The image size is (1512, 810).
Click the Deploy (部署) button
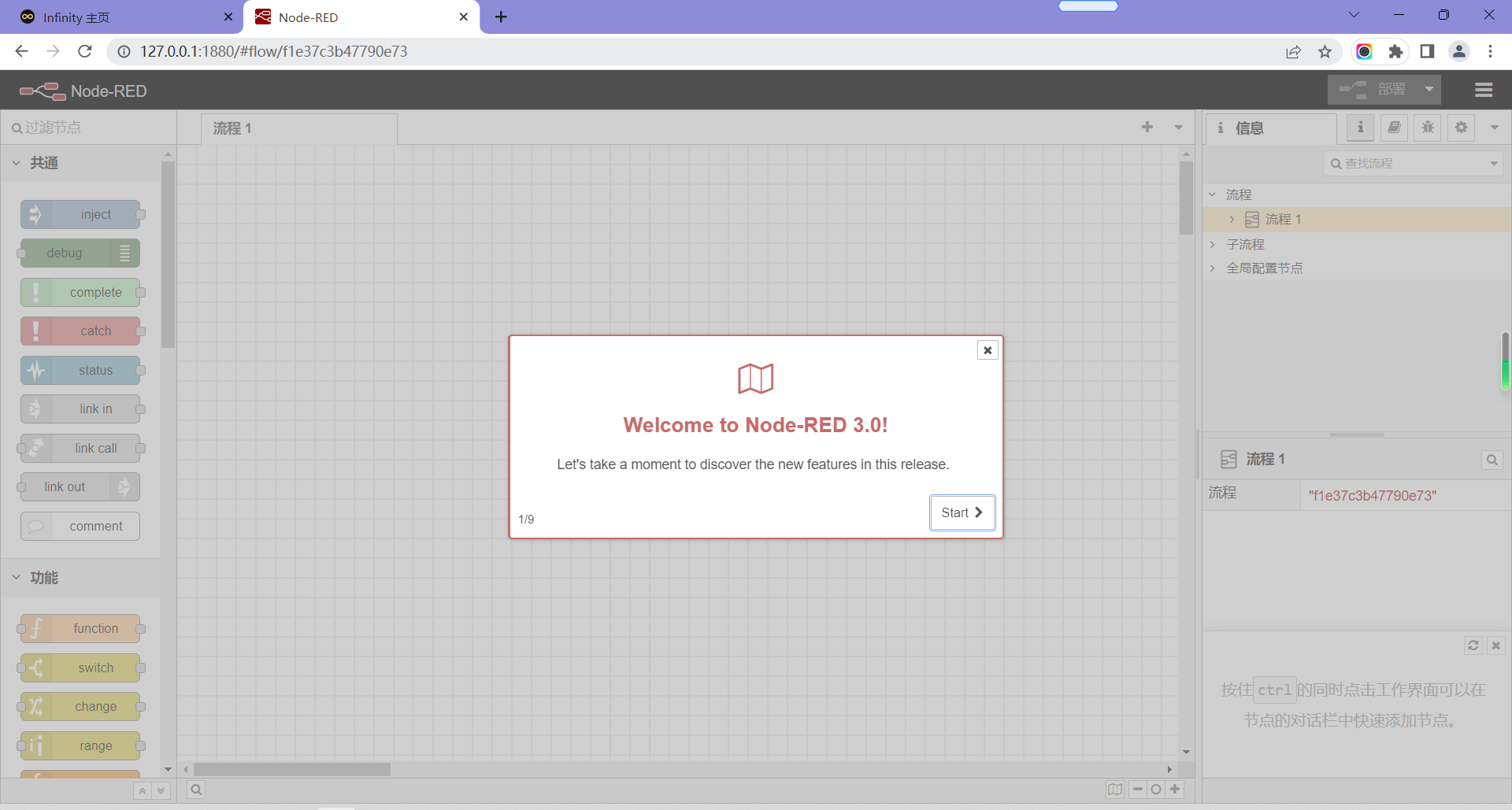[x=1373, y=90]
